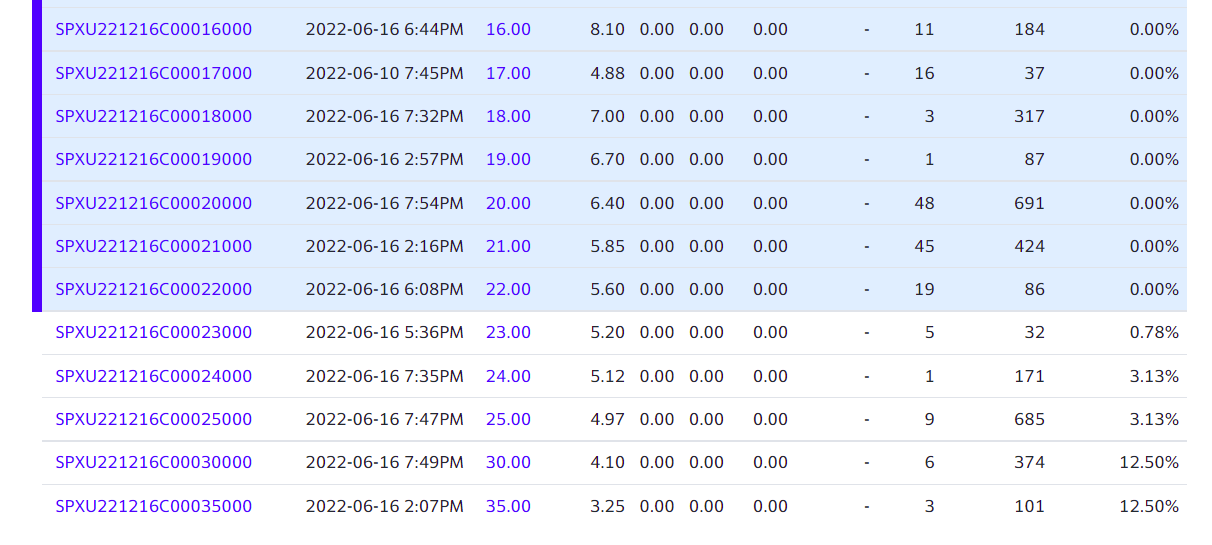Click trade date 2022-06-16 7:32PM
This screenshot has width=1212, height=545.
(385, 116)
